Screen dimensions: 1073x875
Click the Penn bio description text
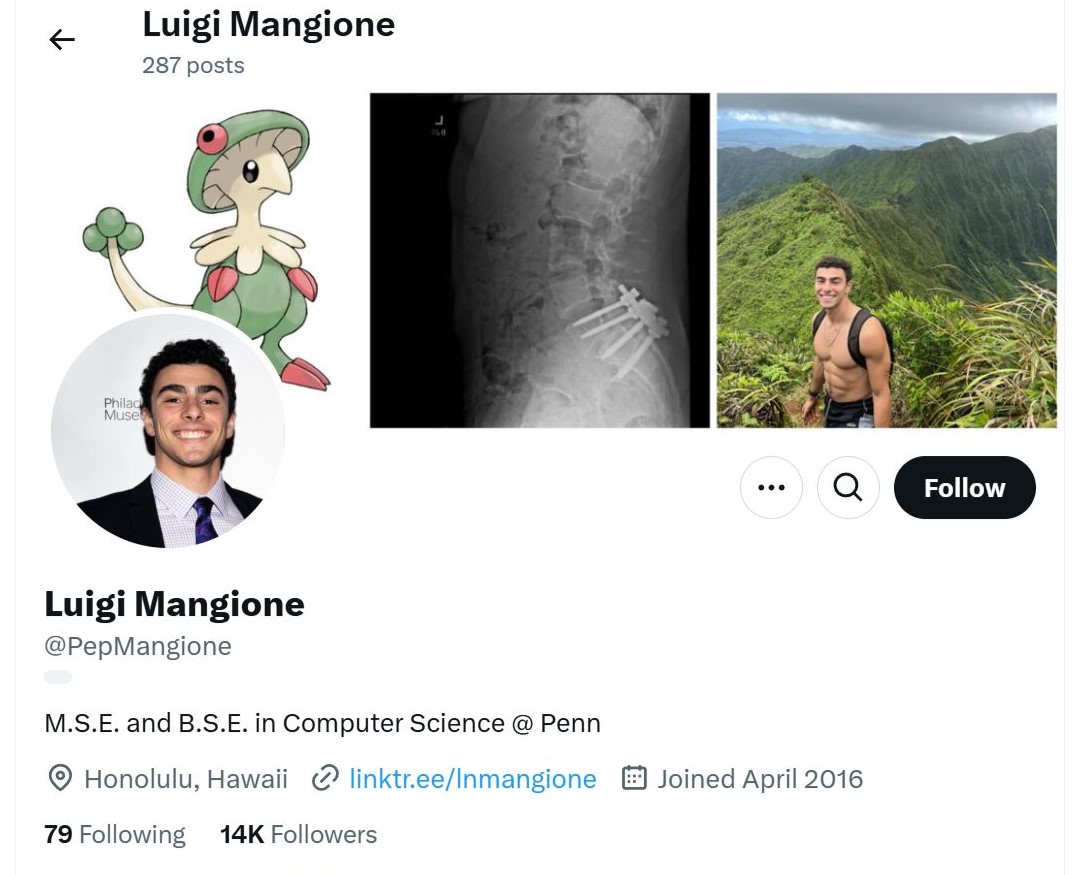[x=322, y=722]
